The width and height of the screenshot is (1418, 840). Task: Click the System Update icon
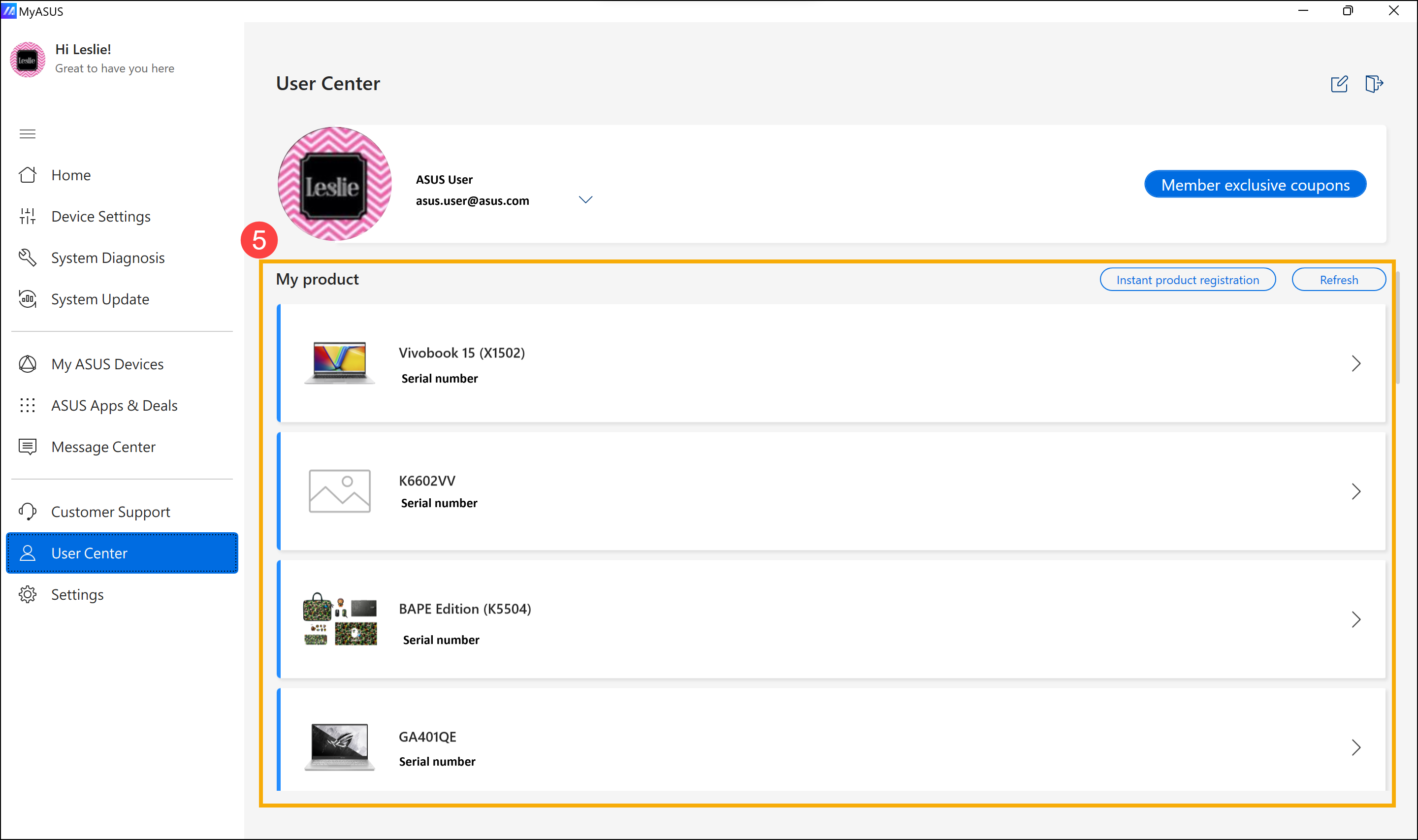coord(27,299)
